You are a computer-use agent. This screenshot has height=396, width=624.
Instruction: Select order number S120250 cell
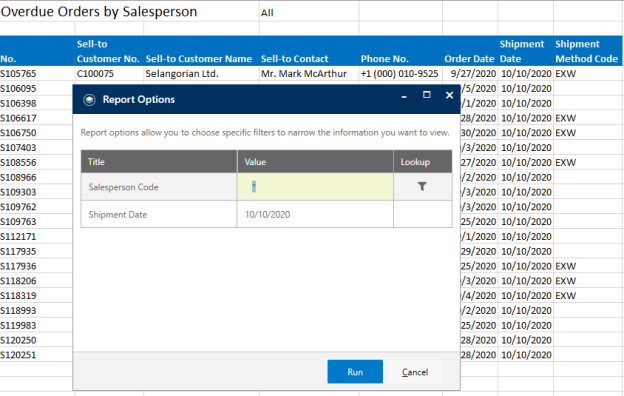click(x=36, y=340)
